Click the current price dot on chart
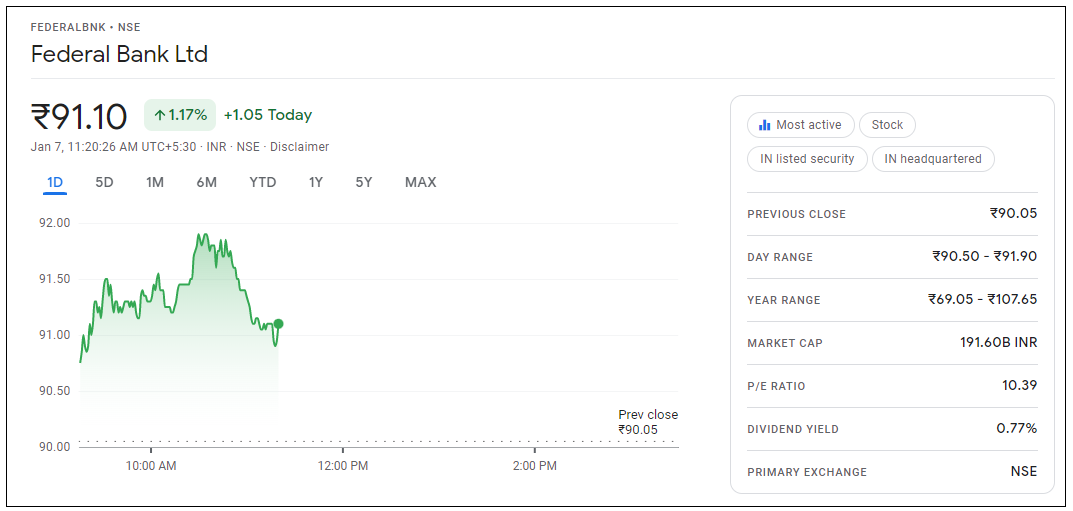The width and height of the screenshot is (1073, 511). 279,324
